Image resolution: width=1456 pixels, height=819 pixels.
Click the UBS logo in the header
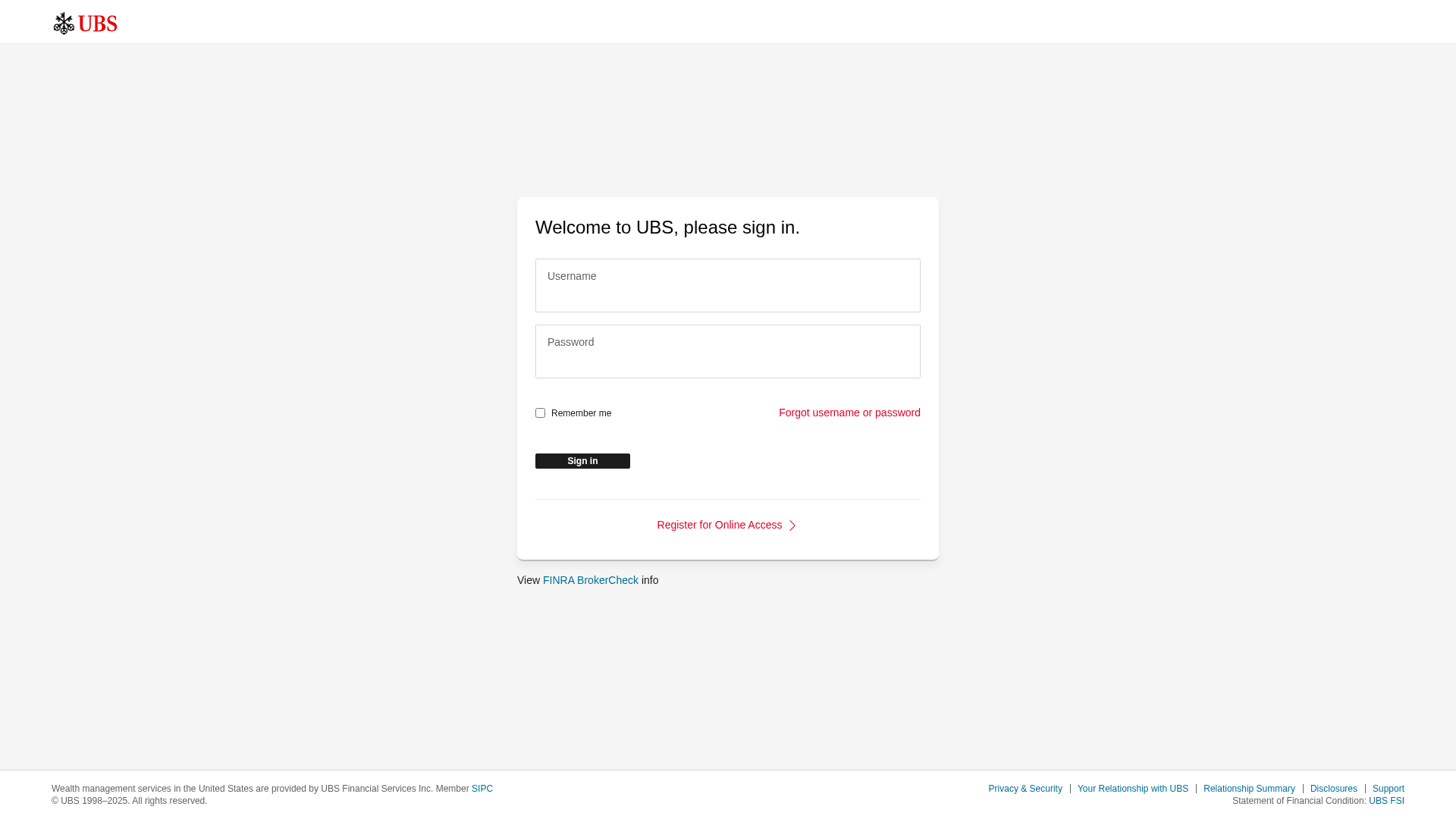pyautogui.click(x=86, y=24)
